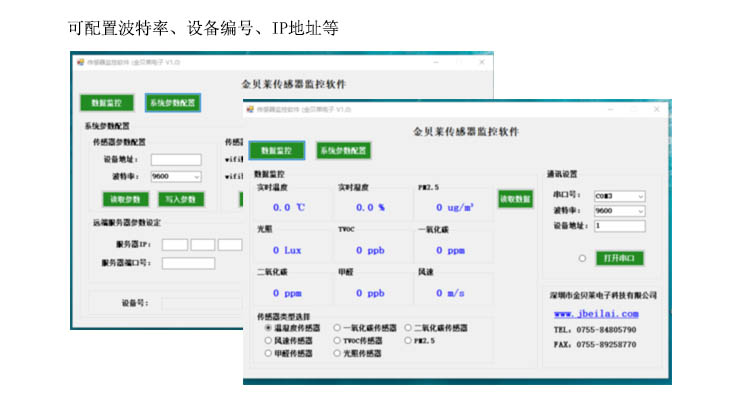Choose the 二氧化碳传感器 radio option

coord(407,328)
